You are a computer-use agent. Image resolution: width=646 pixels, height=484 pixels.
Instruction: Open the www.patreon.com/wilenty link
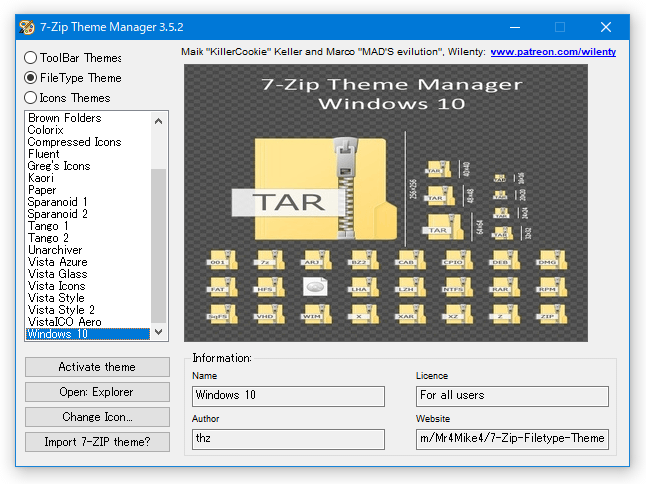[553, 52]
